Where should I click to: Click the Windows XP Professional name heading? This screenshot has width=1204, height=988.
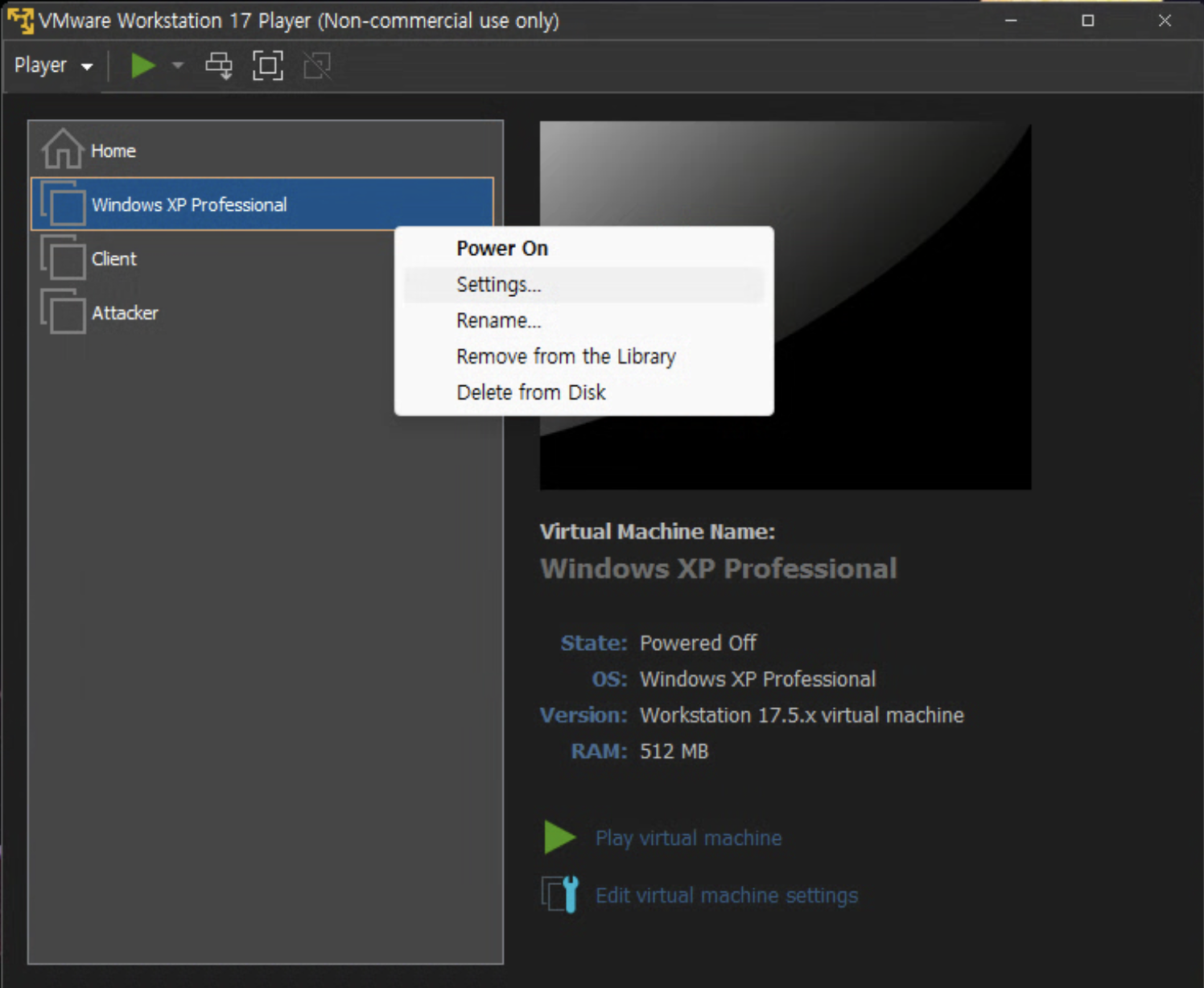[x=719, y=568]
